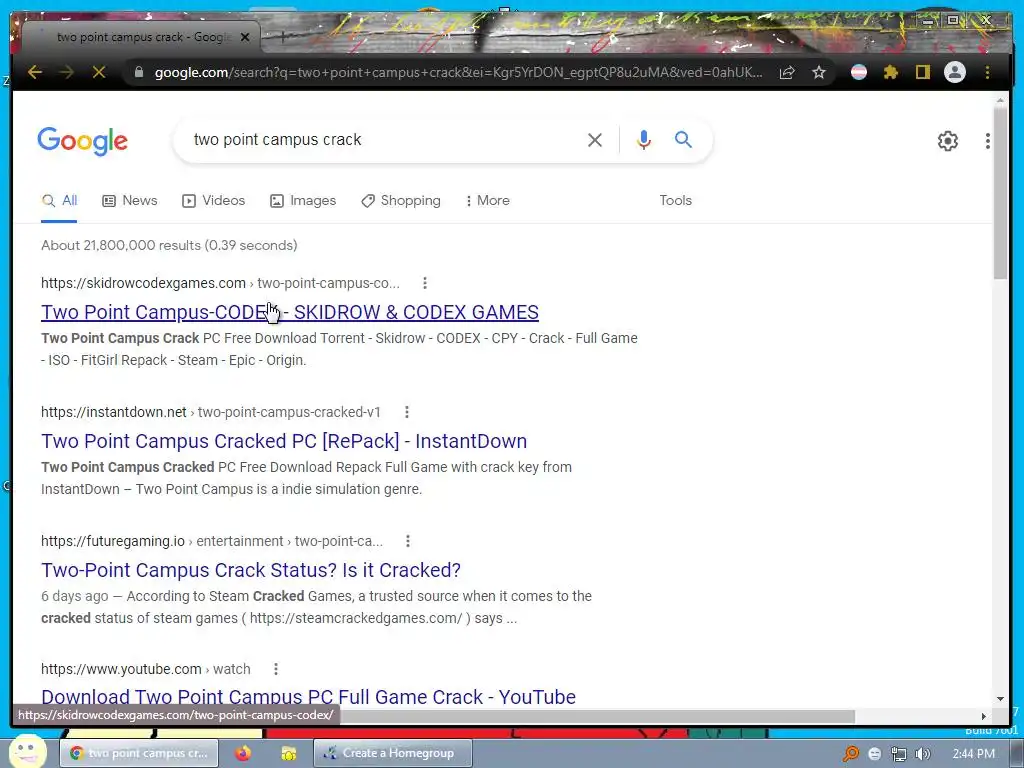Open options dots for youtube.com result
Viewport: 1024px width, 768px height.
click(276, 669)
